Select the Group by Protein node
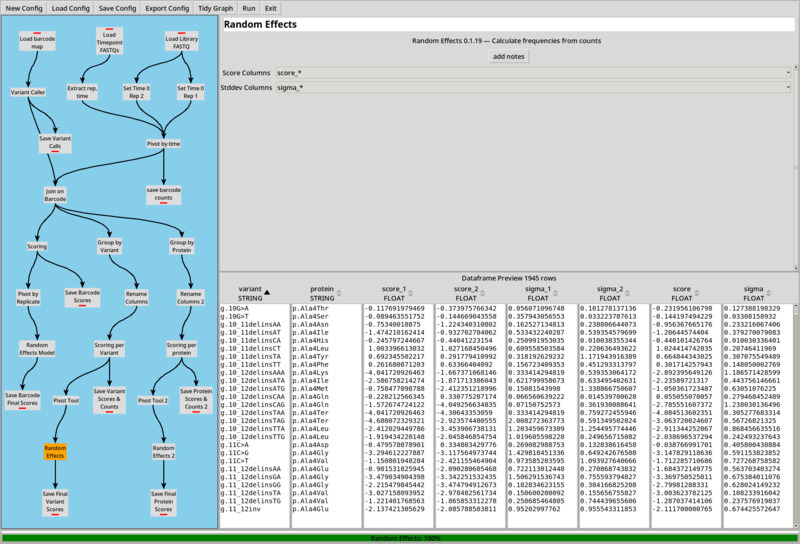This screenshot has height=544, width=800. pos(182,246)
